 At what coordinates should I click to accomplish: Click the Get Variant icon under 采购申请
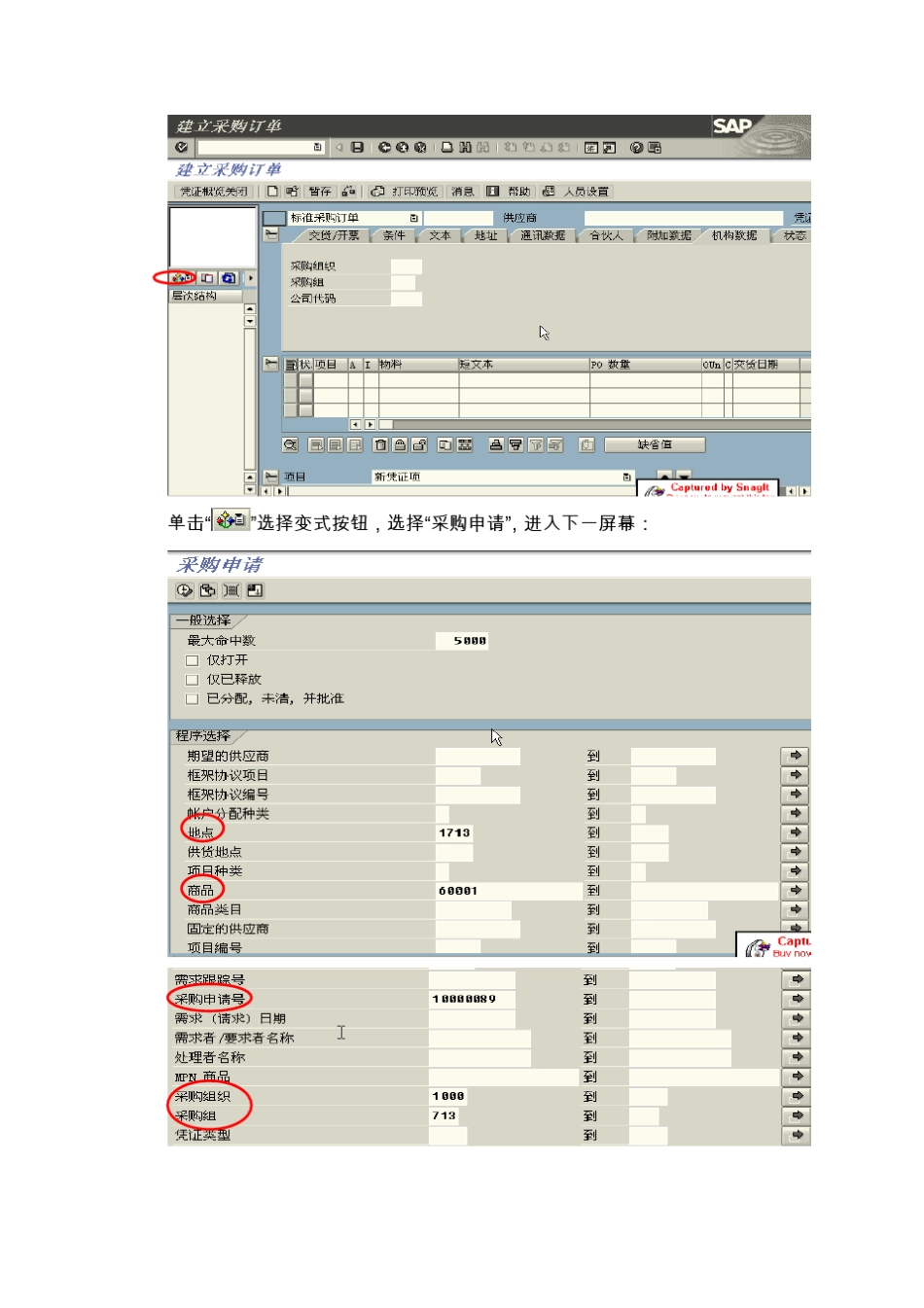click(207, 590)
